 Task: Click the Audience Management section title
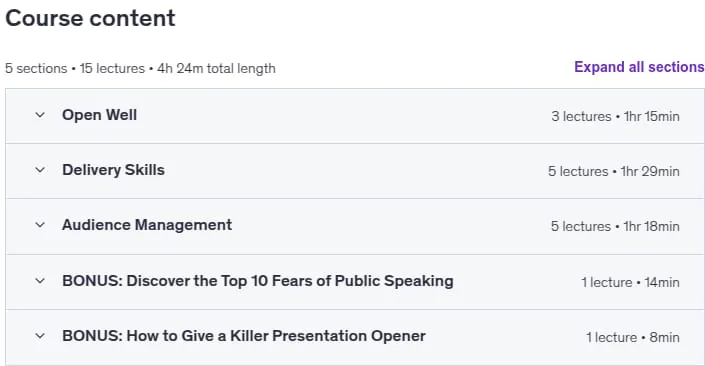click(x=147, y=225)
